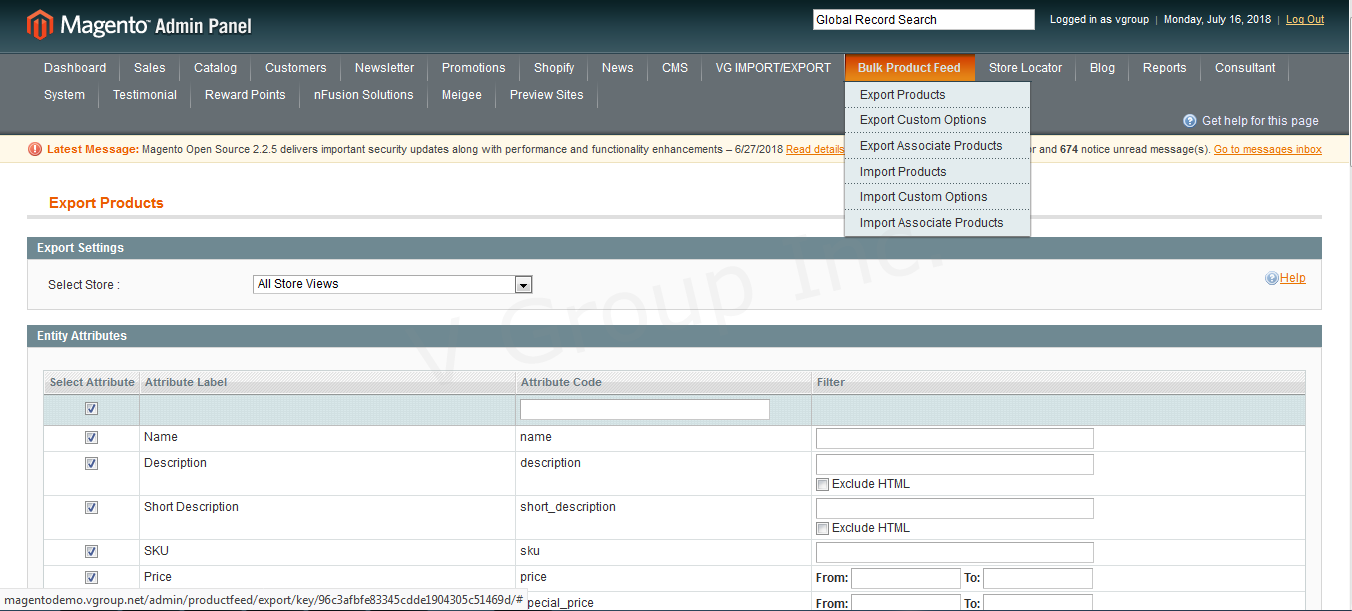Image resolution: width=1352 pixels, height=611 pixels.
Task: Click the warning icon next to Latest Message
Action: coord(35,150)
